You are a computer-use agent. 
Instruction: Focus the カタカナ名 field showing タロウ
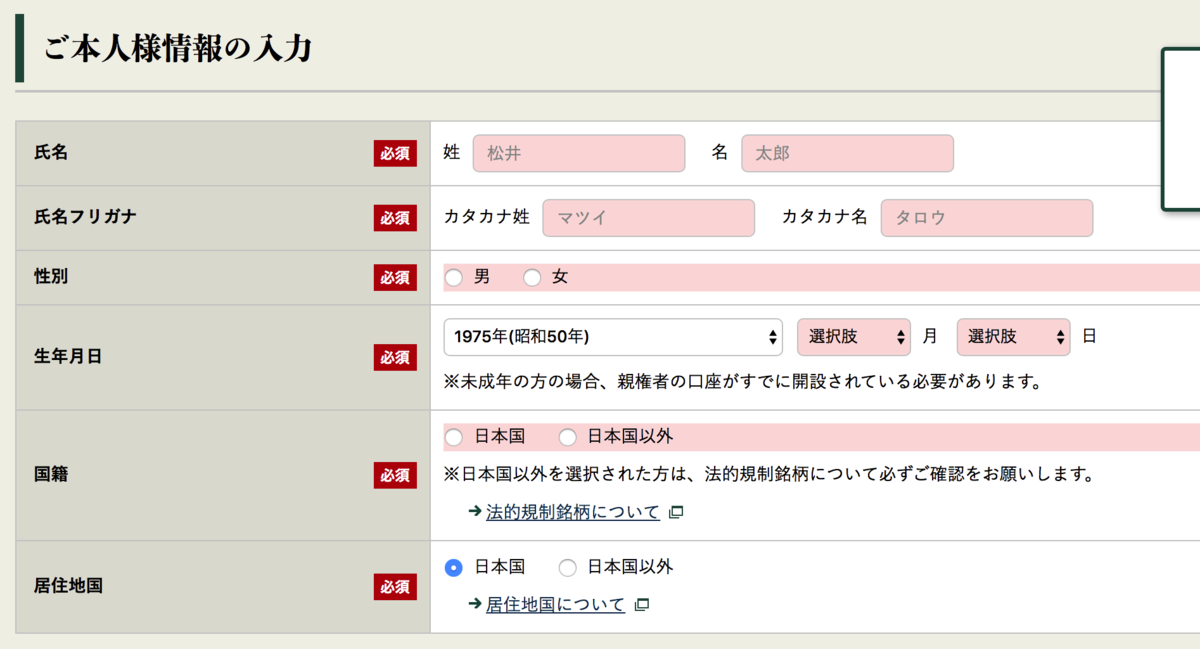pyautogui.click(x=987, y=218)
